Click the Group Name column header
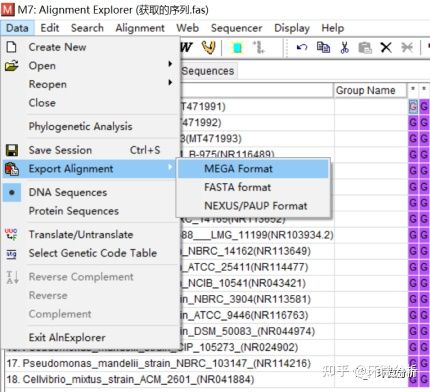Image resolution: width=430 pixels, height=392 pixels. (x=370, y=90)
